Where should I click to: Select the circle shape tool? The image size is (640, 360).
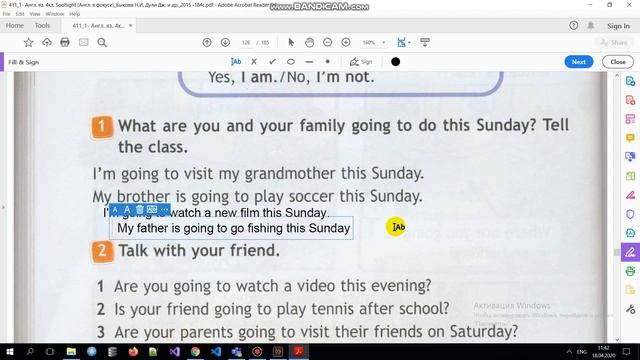pyautogui.click(x=291, y=62)
